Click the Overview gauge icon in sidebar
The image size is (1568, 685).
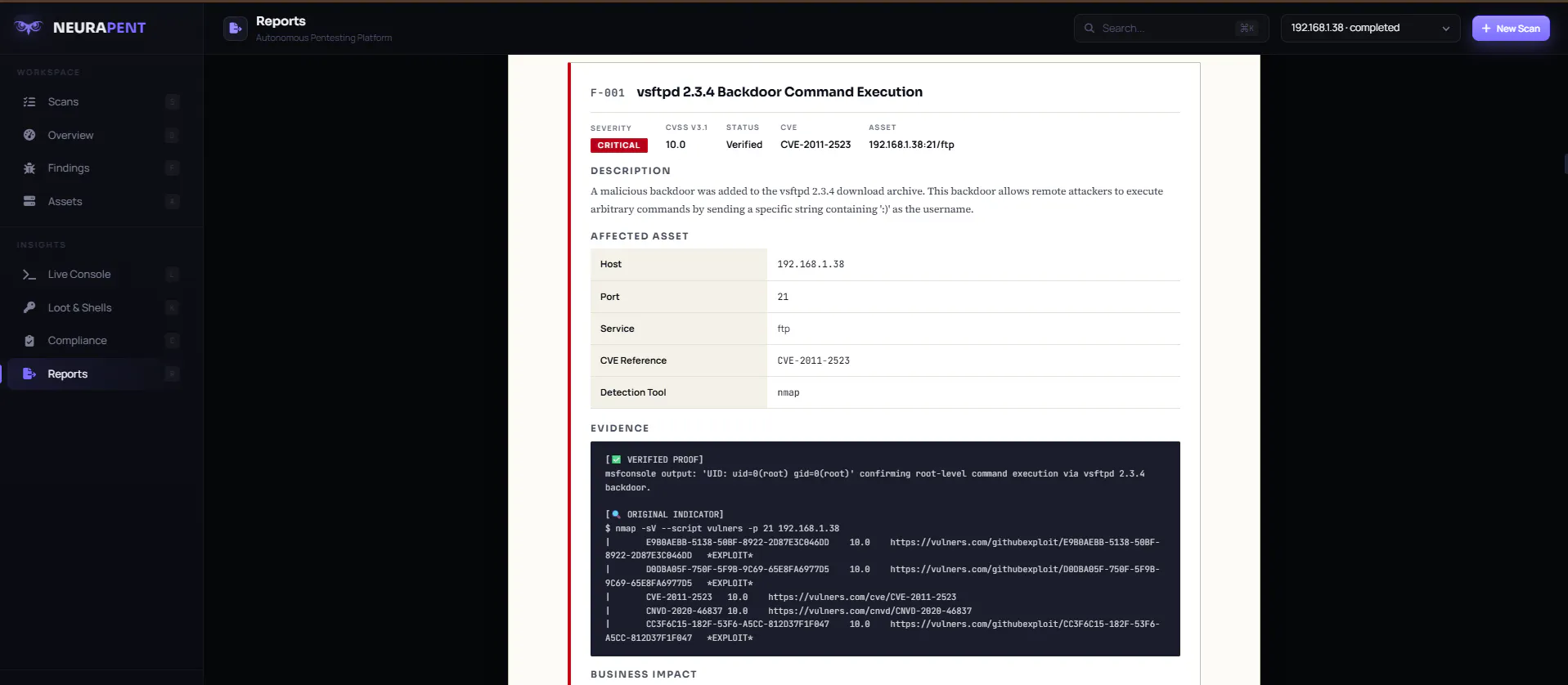pos(29,135)
